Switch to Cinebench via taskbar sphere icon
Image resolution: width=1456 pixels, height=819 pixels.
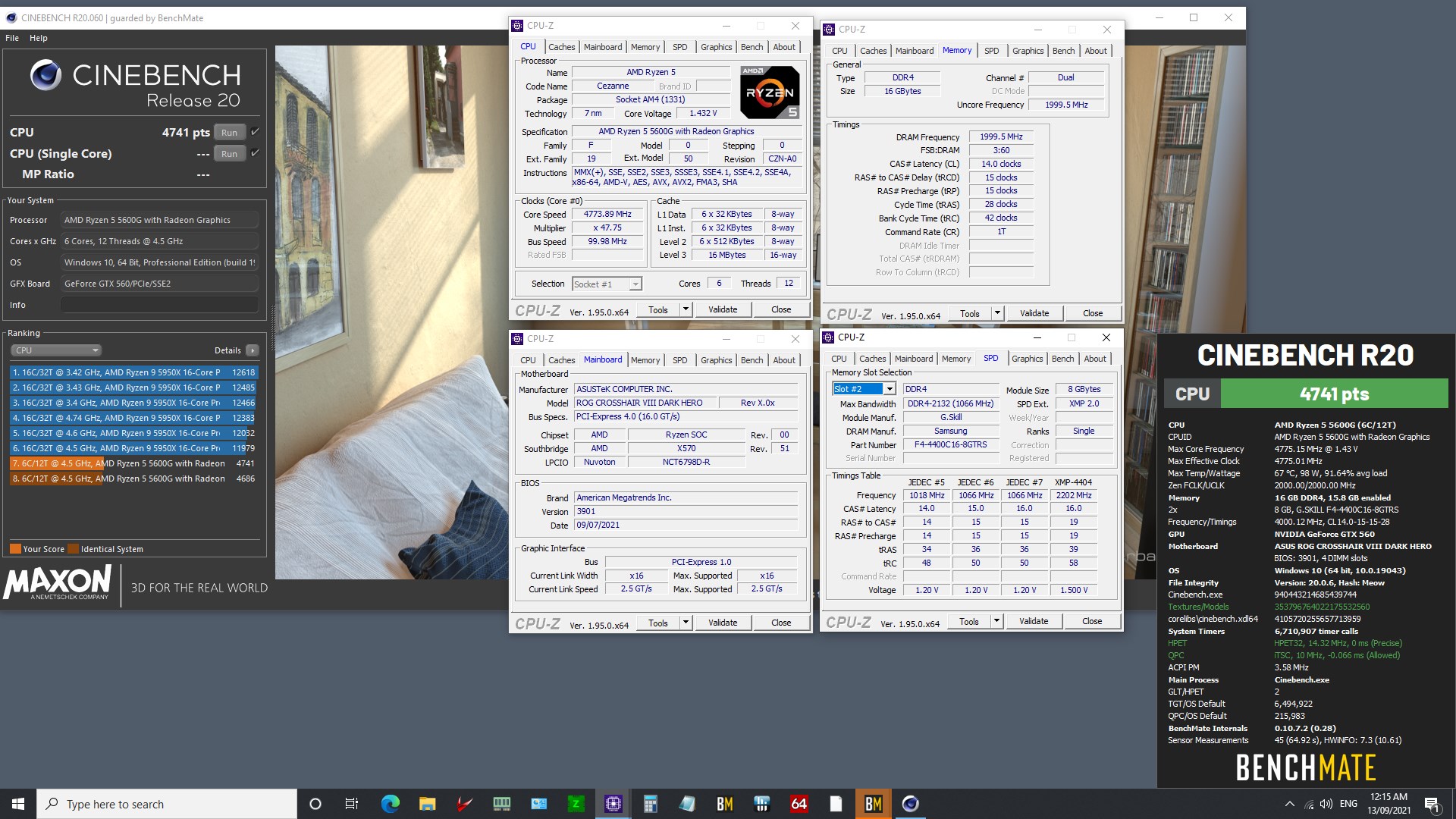[910, 804]
